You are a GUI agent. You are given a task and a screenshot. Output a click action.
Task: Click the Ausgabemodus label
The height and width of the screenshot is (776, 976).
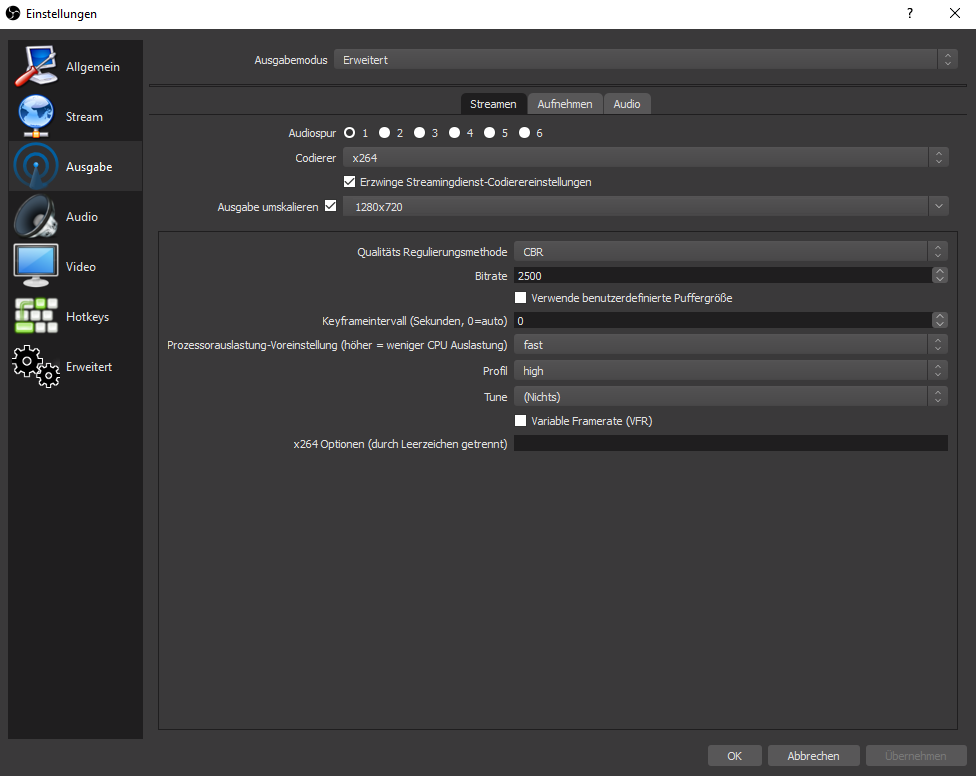[291, 60]
